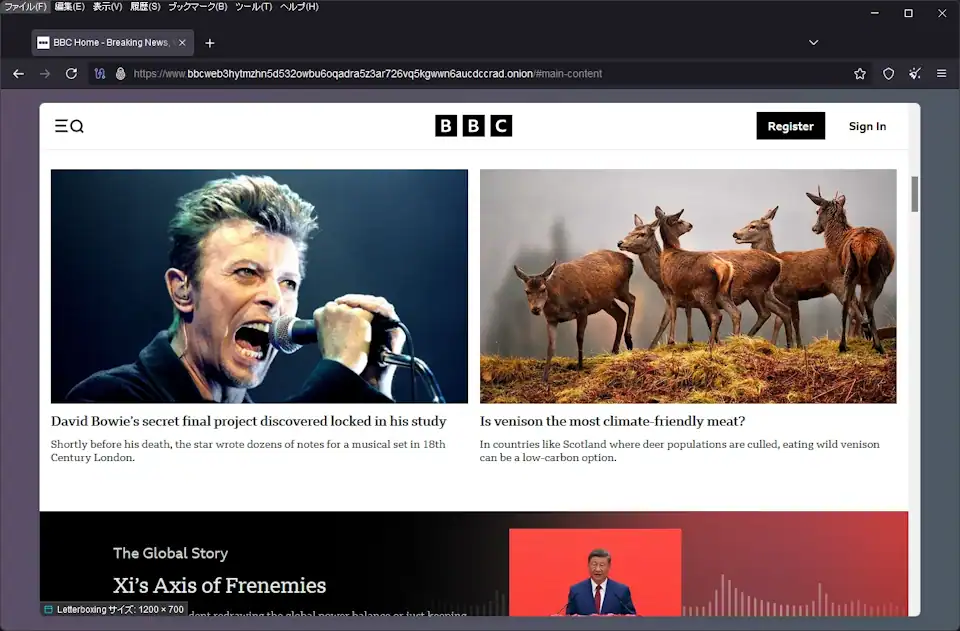Expand the list all tabs chevron
This screenshot has width=960, height=631.
[x=813, y=43]
